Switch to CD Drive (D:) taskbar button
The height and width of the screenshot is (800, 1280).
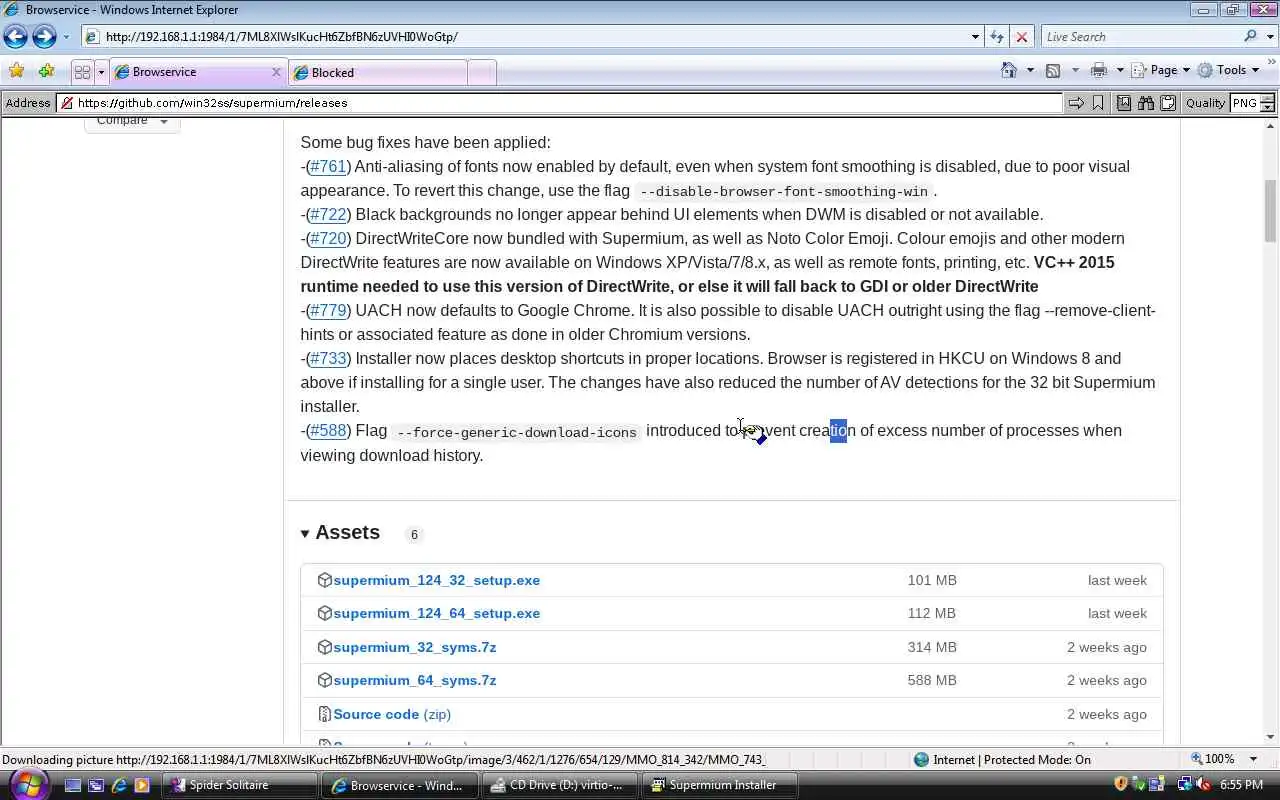point(560,785)
